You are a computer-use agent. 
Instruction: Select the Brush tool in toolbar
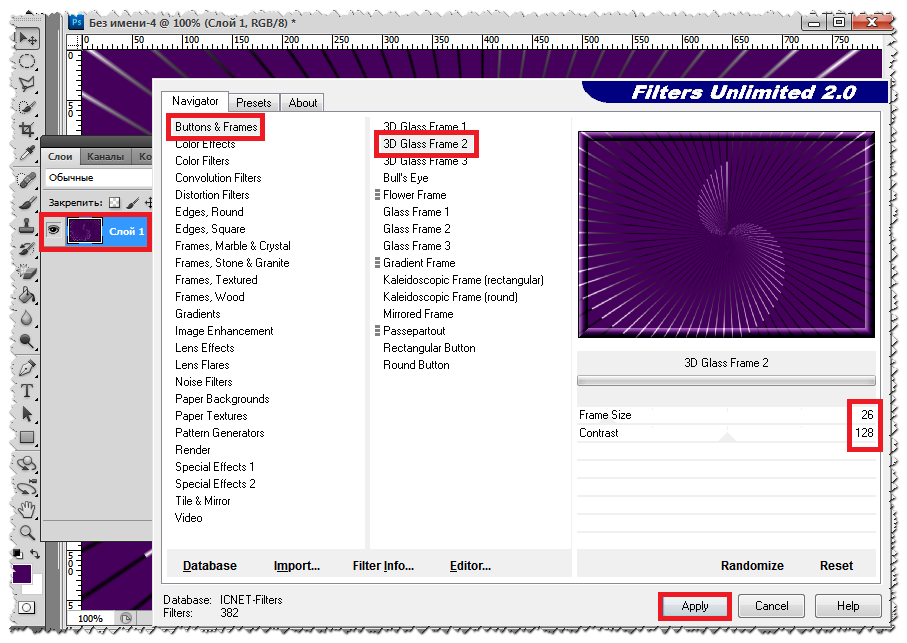point(27,203)
